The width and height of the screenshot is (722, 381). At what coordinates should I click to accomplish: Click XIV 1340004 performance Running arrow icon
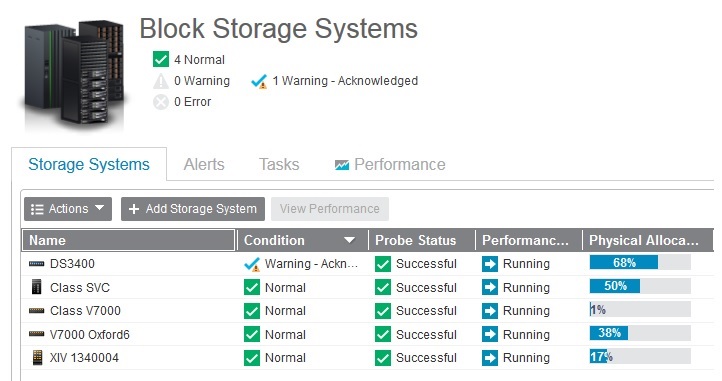point(490,358)
